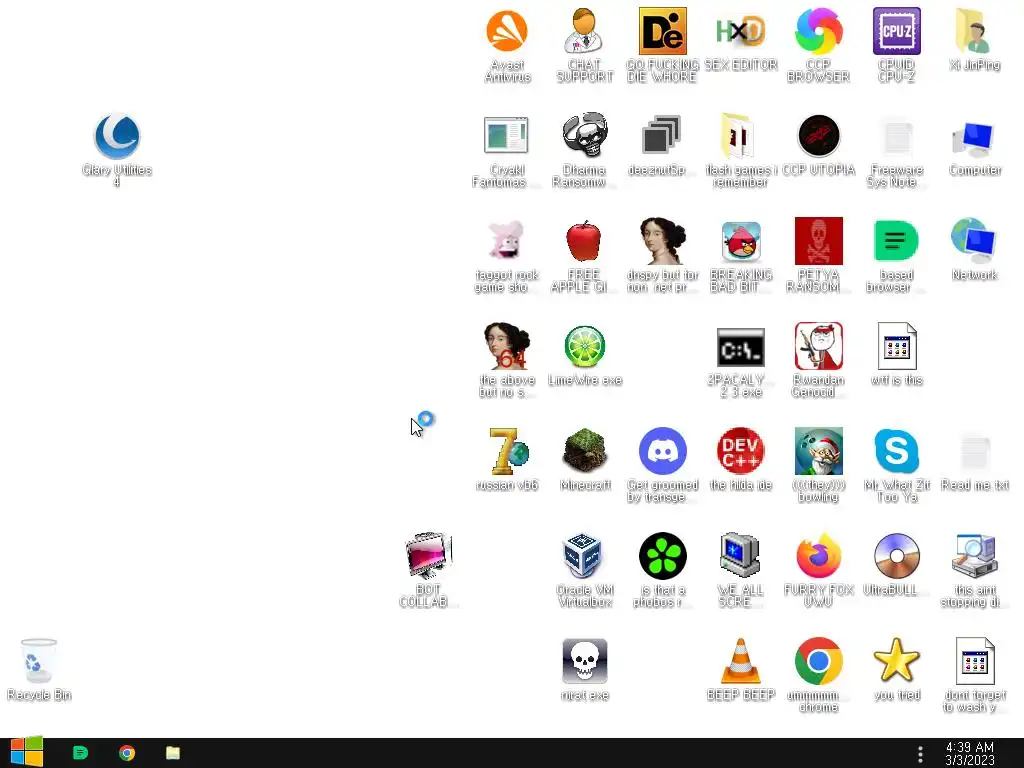
Task: Click the CCP UTOPIA black circle icon
Action: 818,135
